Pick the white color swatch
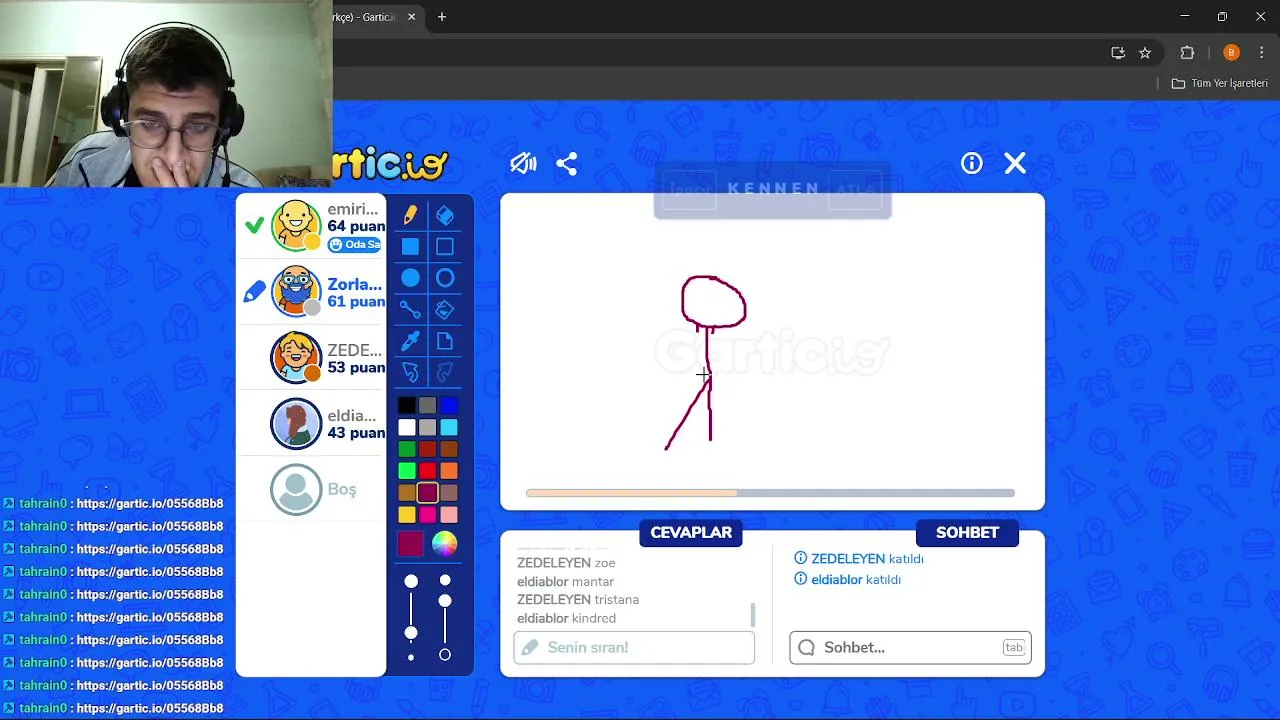The width and height of the screenshot is (1280, 720). point(406,427)
